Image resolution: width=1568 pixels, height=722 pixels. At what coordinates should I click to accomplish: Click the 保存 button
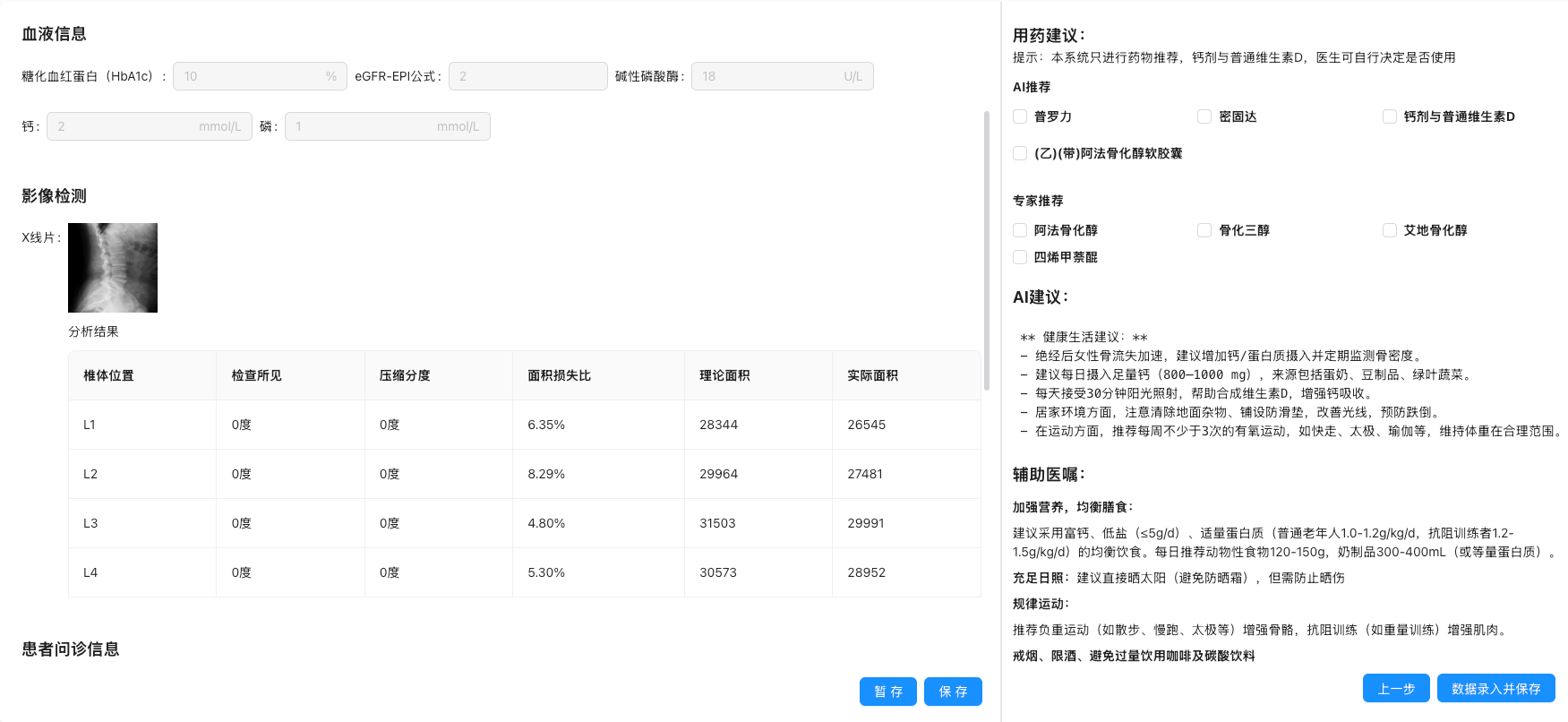point(953,692)
